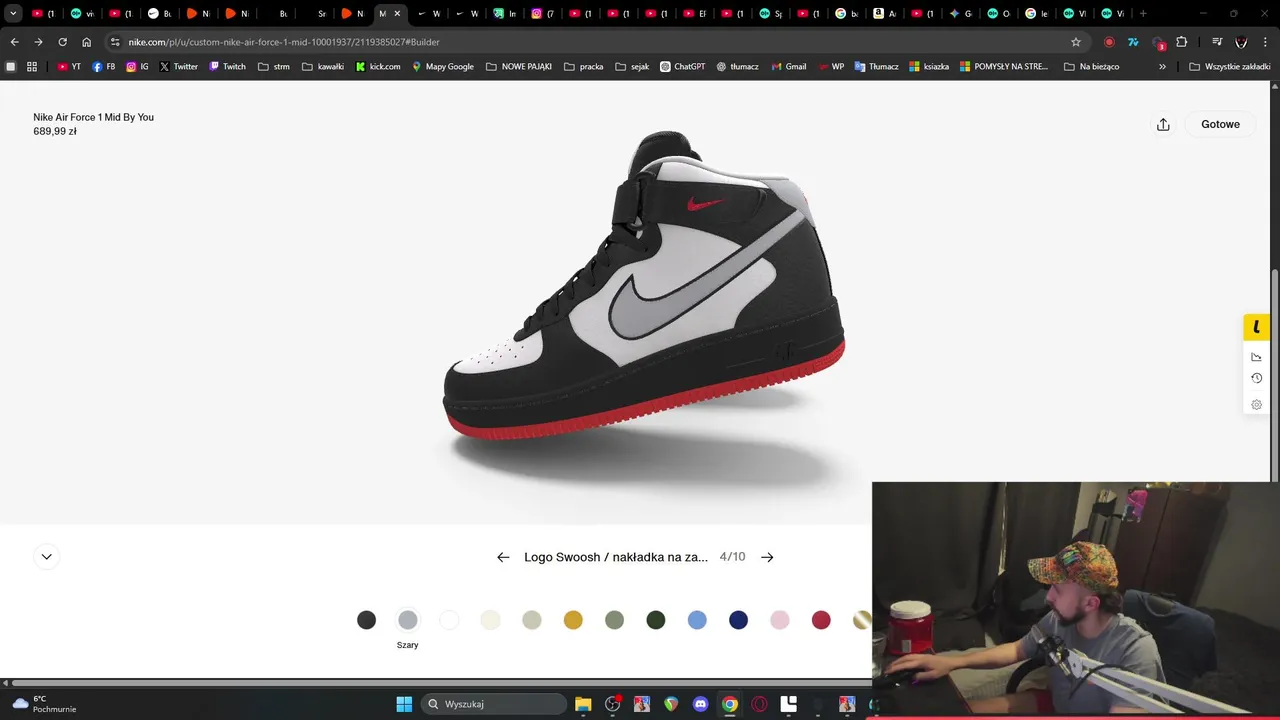
Task: Open Discord from the taskbar
Action: pyautogui.click(x=700, y=704)
